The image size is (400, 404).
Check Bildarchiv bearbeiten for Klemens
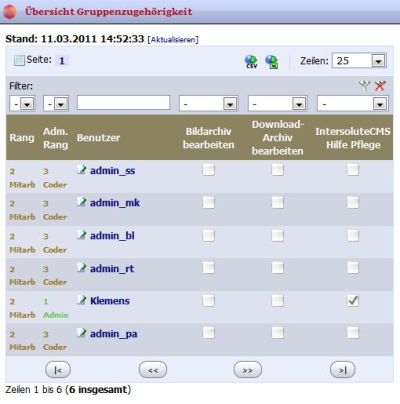point(208,300)
